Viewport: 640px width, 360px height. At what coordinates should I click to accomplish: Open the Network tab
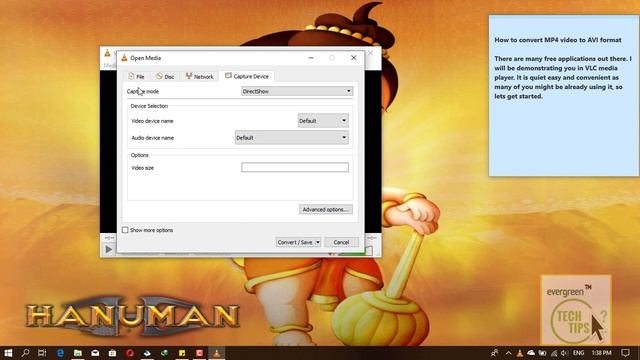(x=200, y=76)
